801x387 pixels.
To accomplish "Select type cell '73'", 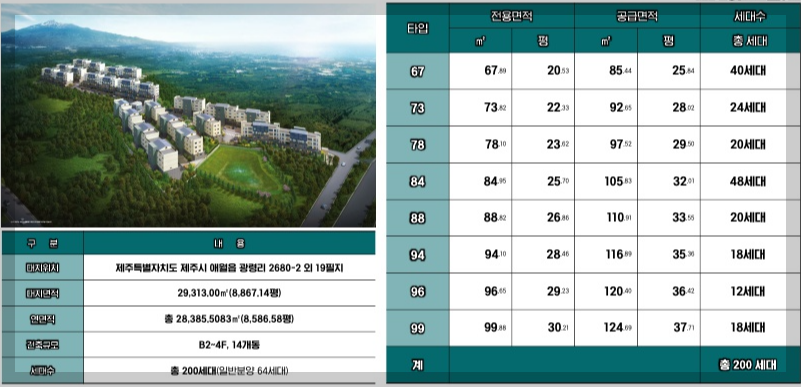I will (x=417, y=108).
